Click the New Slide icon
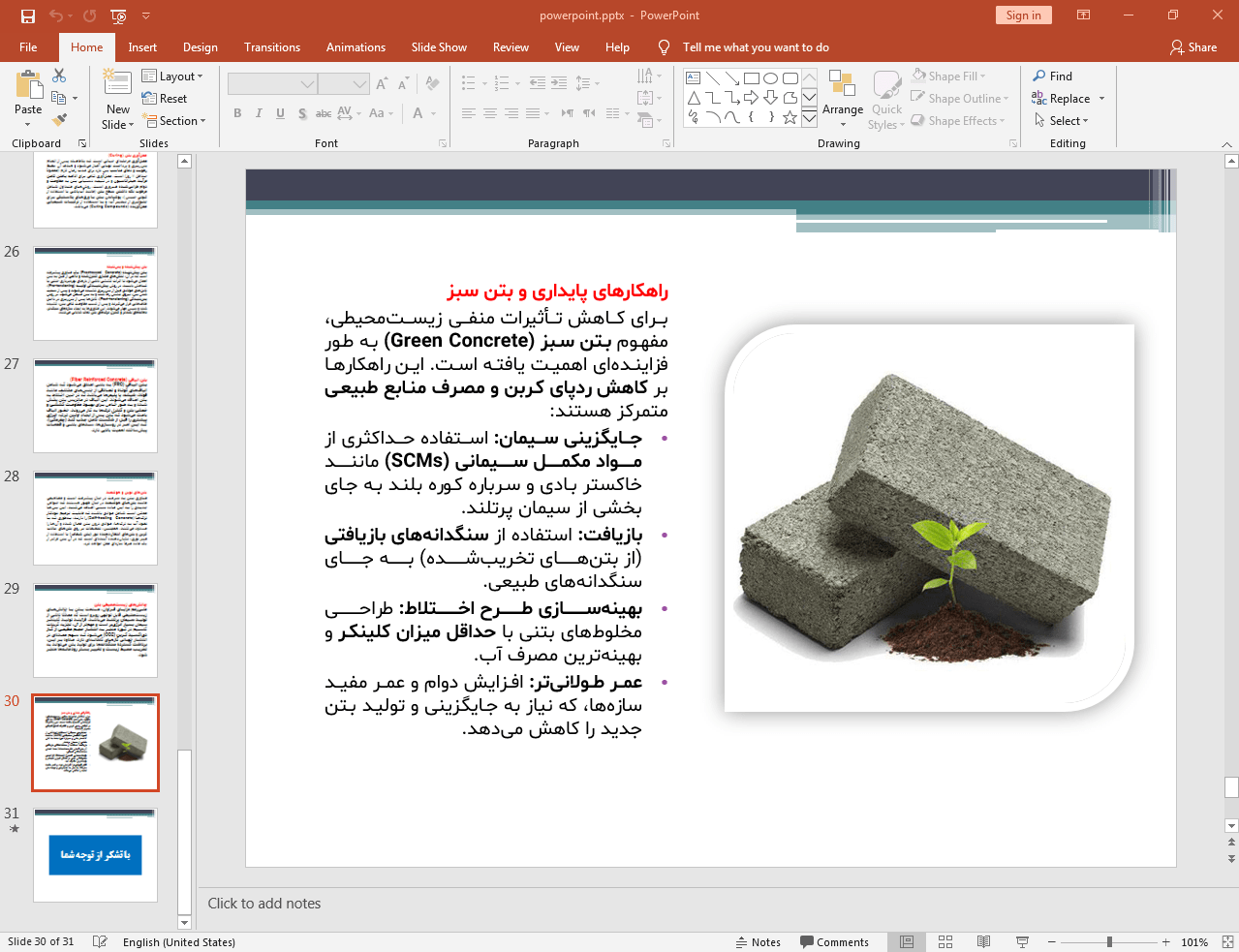 tap(117, 84)
